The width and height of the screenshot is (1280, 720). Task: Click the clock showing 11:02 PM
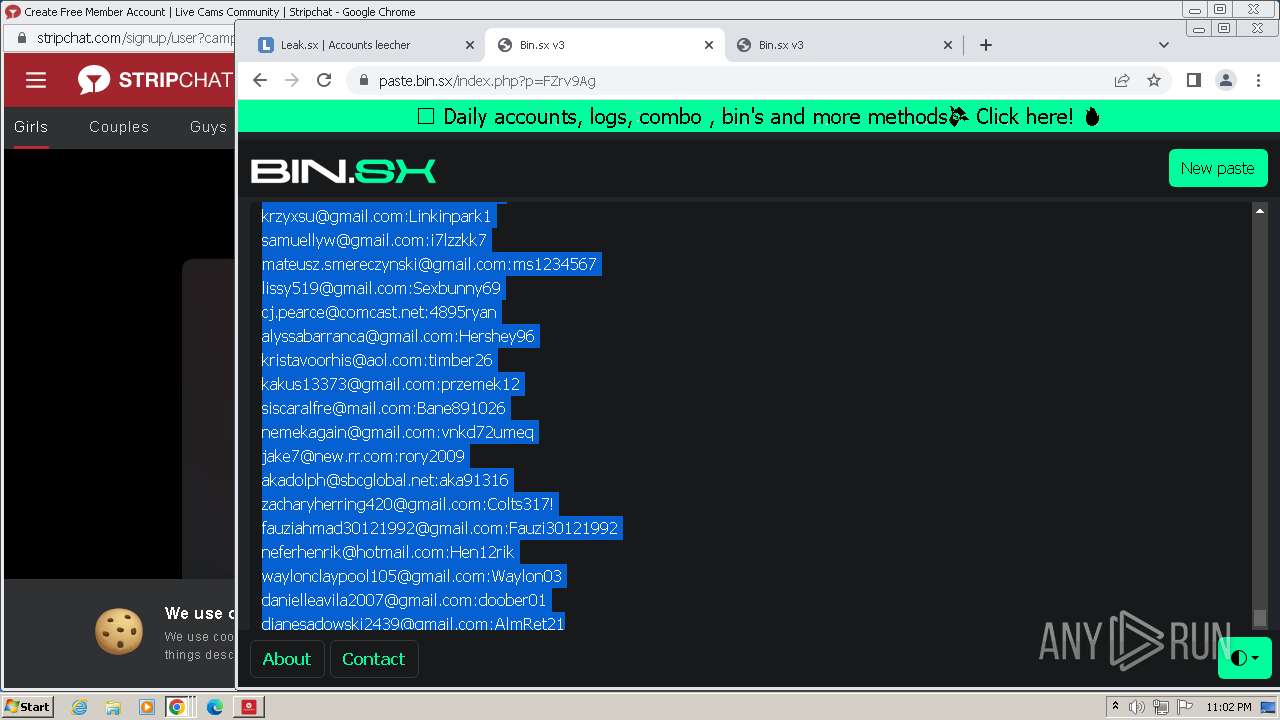[x=1229, y=707]
